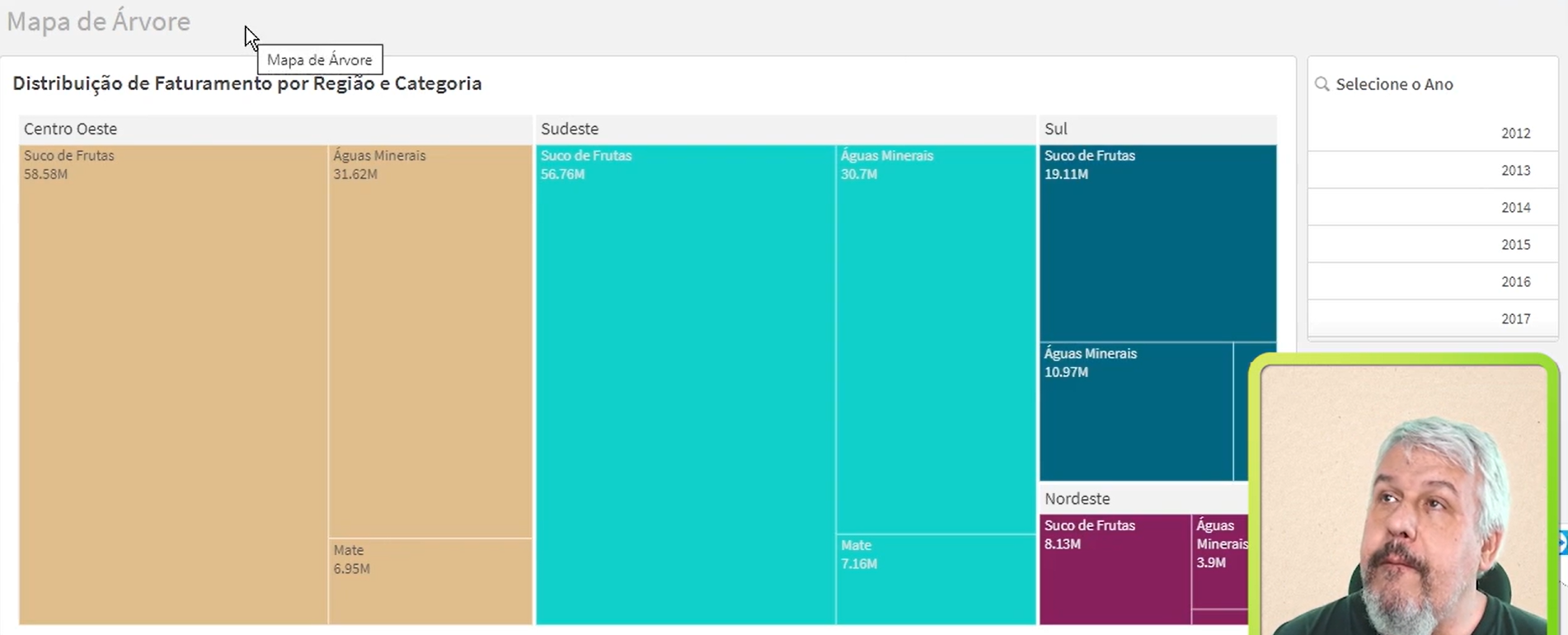
Task: Select Centro Oeste Suco de Frutas 58.58M block
Action: coord(173,384)
